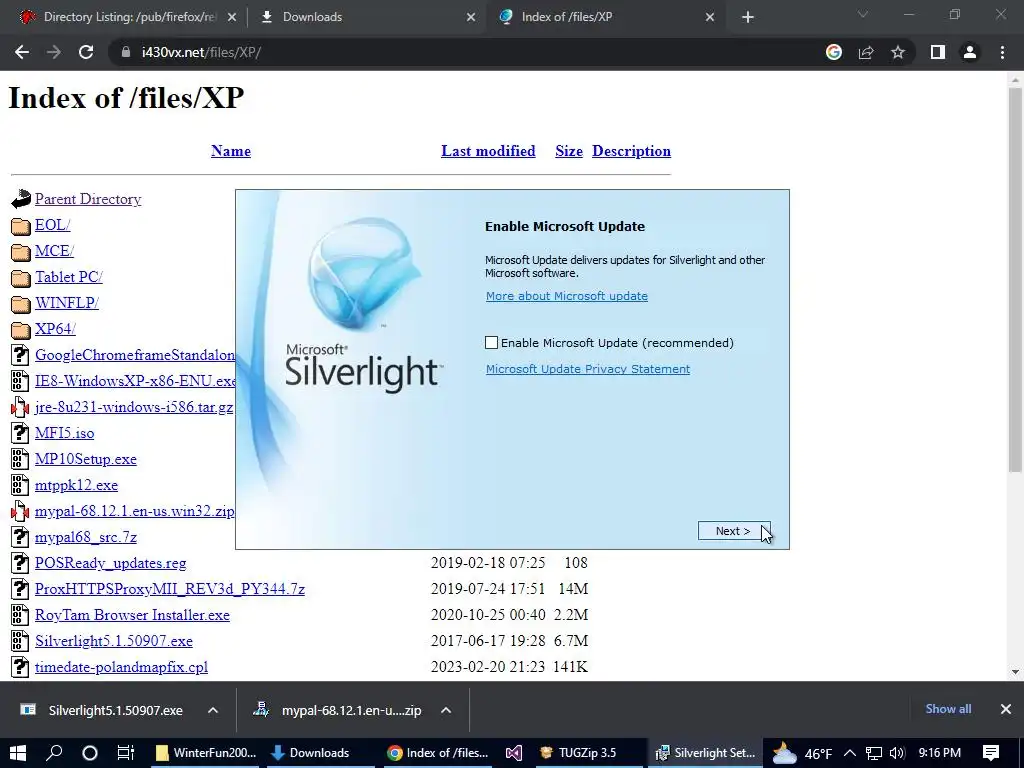Image resolution: width=1024 pixels, height=768 pixels.
Task: Open More about Microsoft update link
Action: [566, 296]
